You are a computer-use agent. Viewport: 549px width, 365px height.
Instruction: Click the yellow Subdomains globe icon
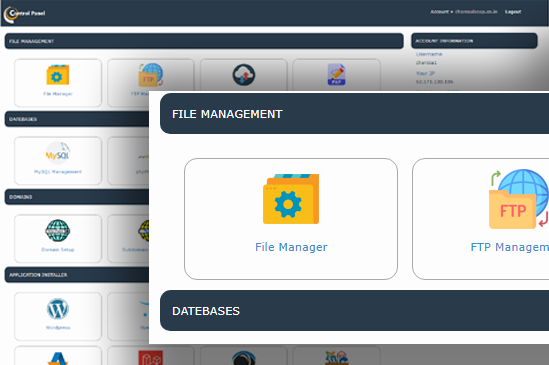[144, 230]
